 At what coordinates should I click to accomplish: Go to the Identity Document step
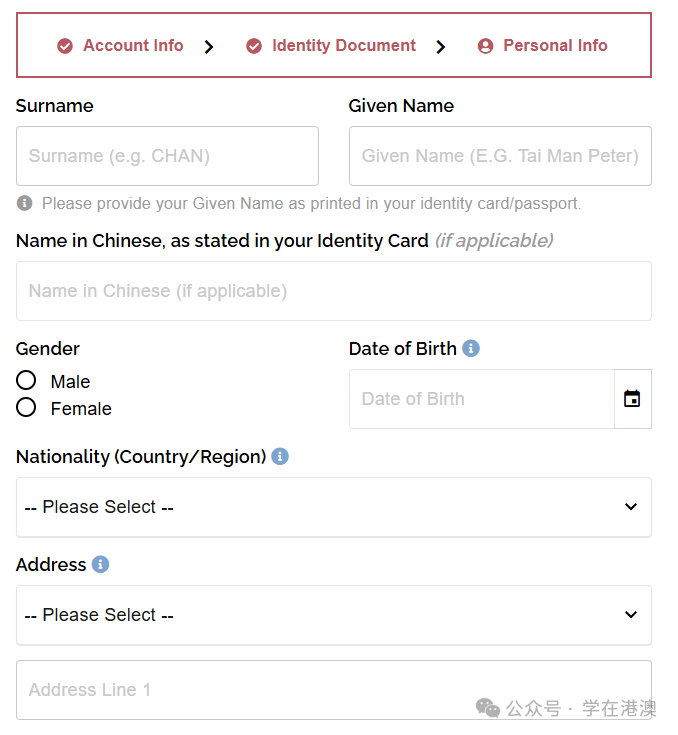point(343,46)
